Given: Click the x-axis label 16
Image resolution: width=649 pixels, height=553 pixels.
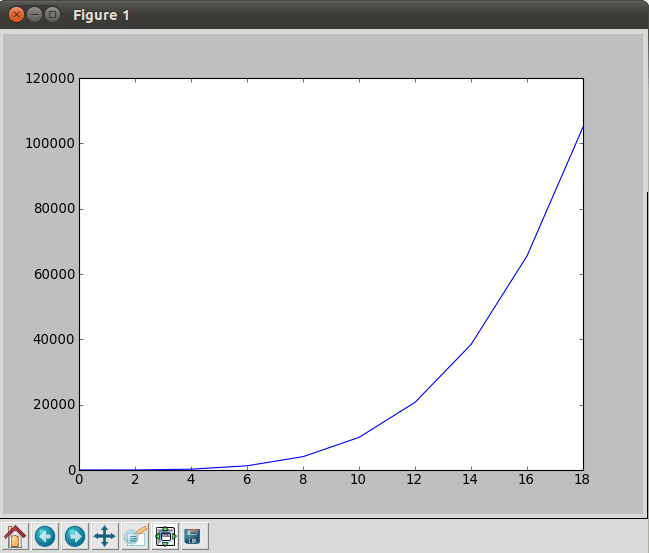Looking at the screenshot, I should pos(526,479).
